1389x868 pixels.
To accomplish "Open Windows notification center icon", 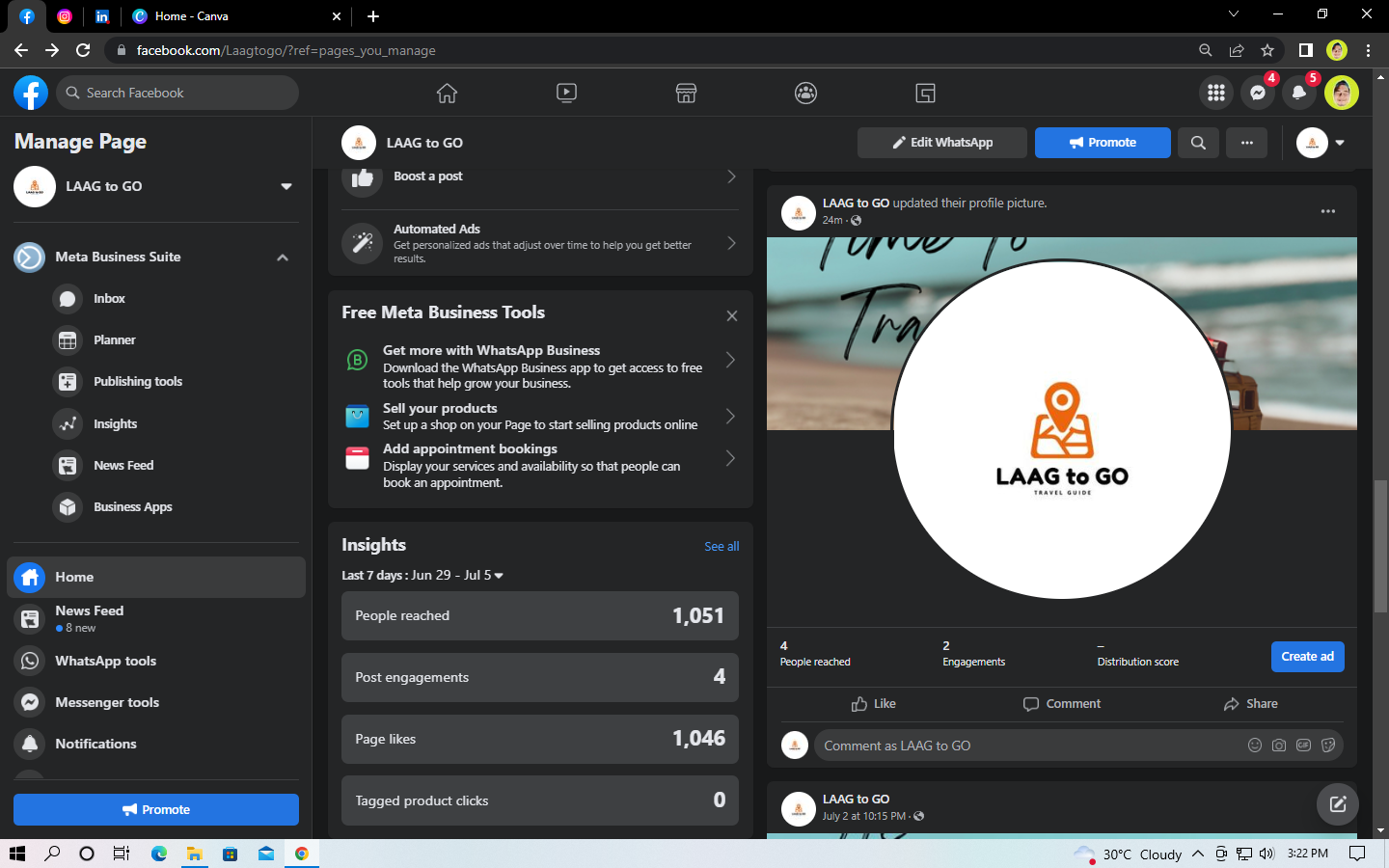I will click(1357, 854).
